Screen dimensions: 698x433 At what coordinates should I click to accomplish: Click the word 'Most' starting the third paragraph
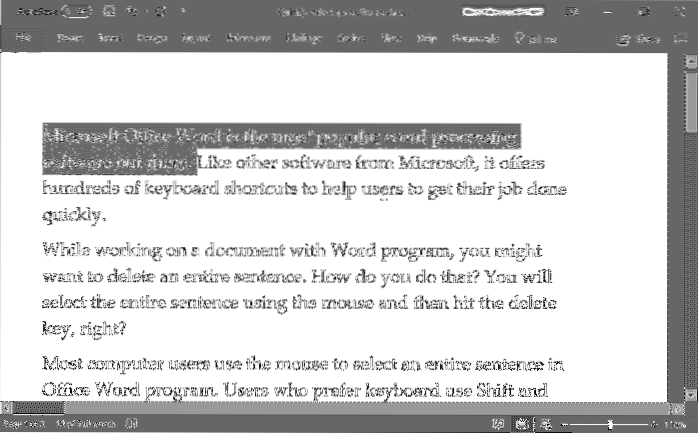[x=62, y=364]
